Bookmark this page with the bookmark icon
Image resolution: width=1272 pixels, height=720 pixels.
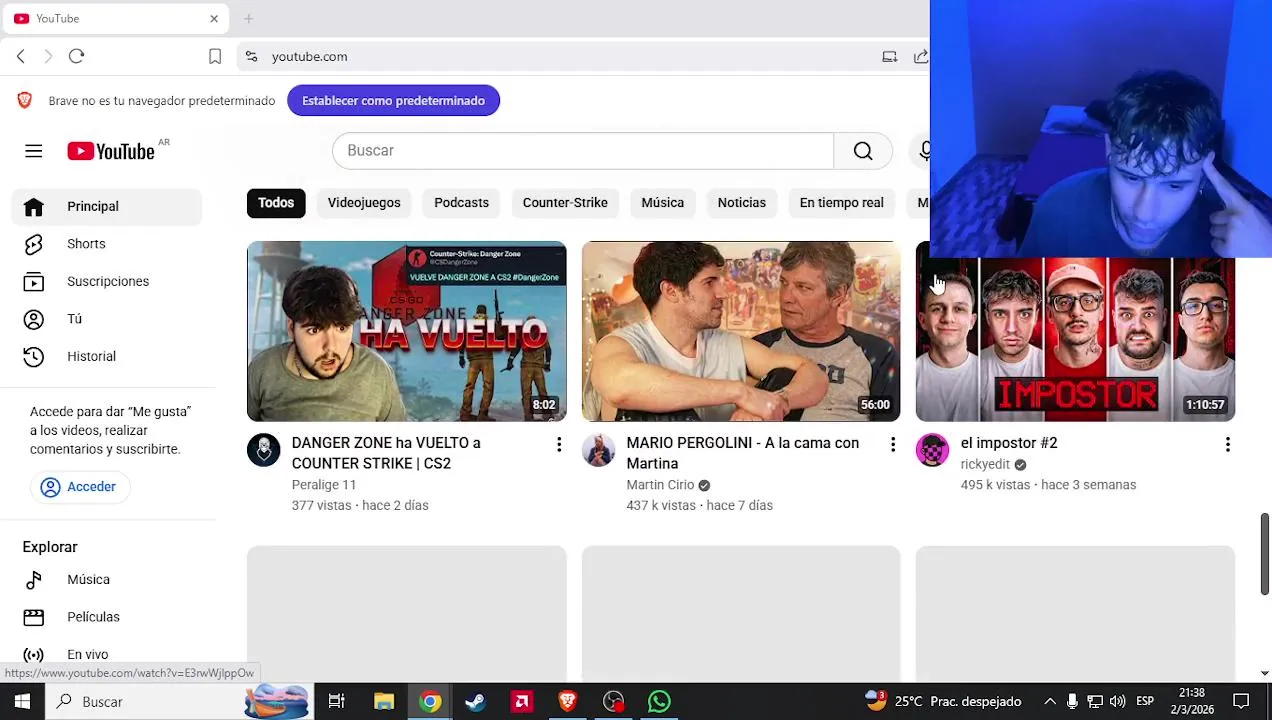[215, 57]
